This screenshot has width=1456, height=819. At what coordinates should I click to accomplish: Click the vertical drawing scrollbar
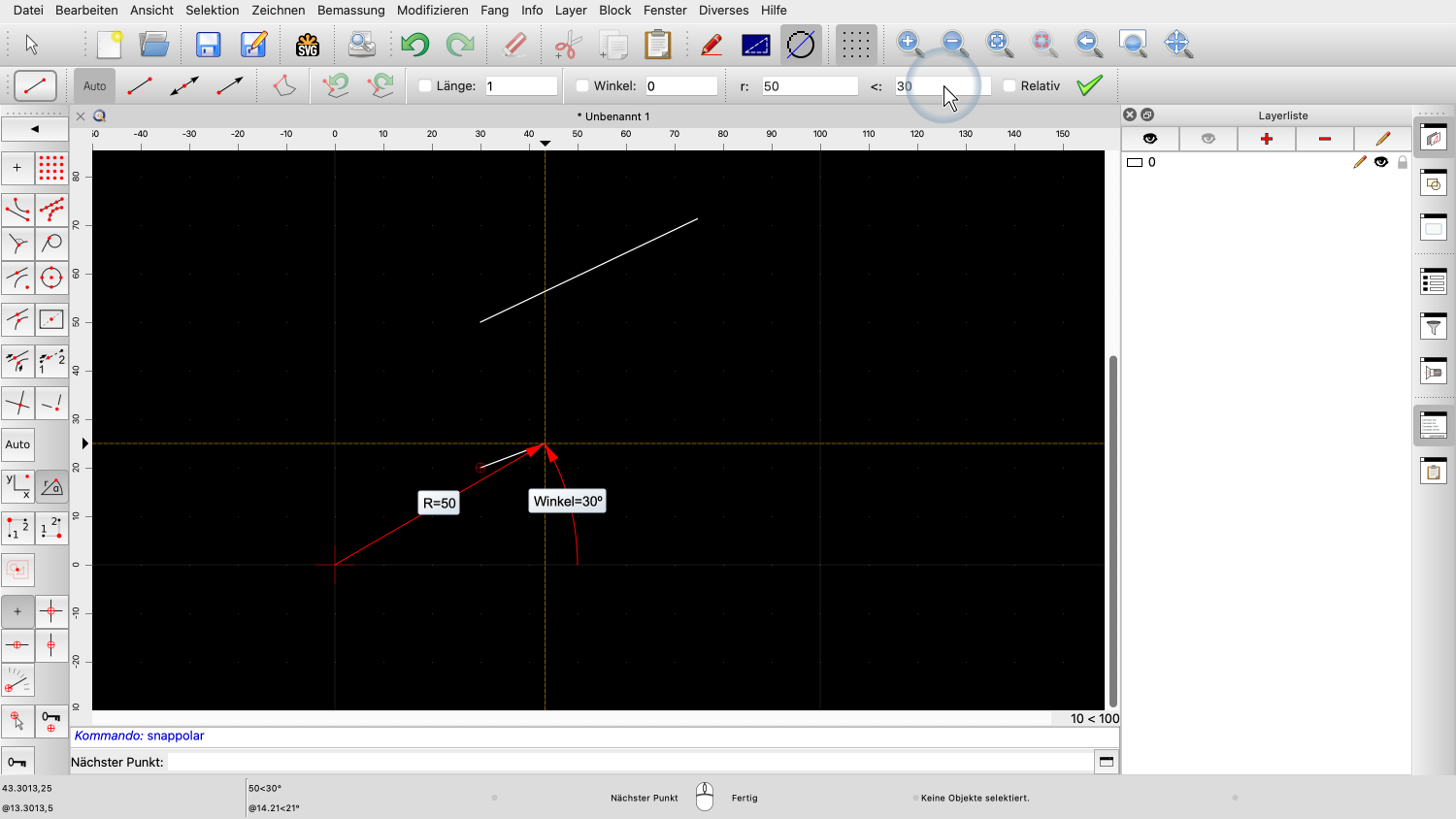(x=1112, y=529)
